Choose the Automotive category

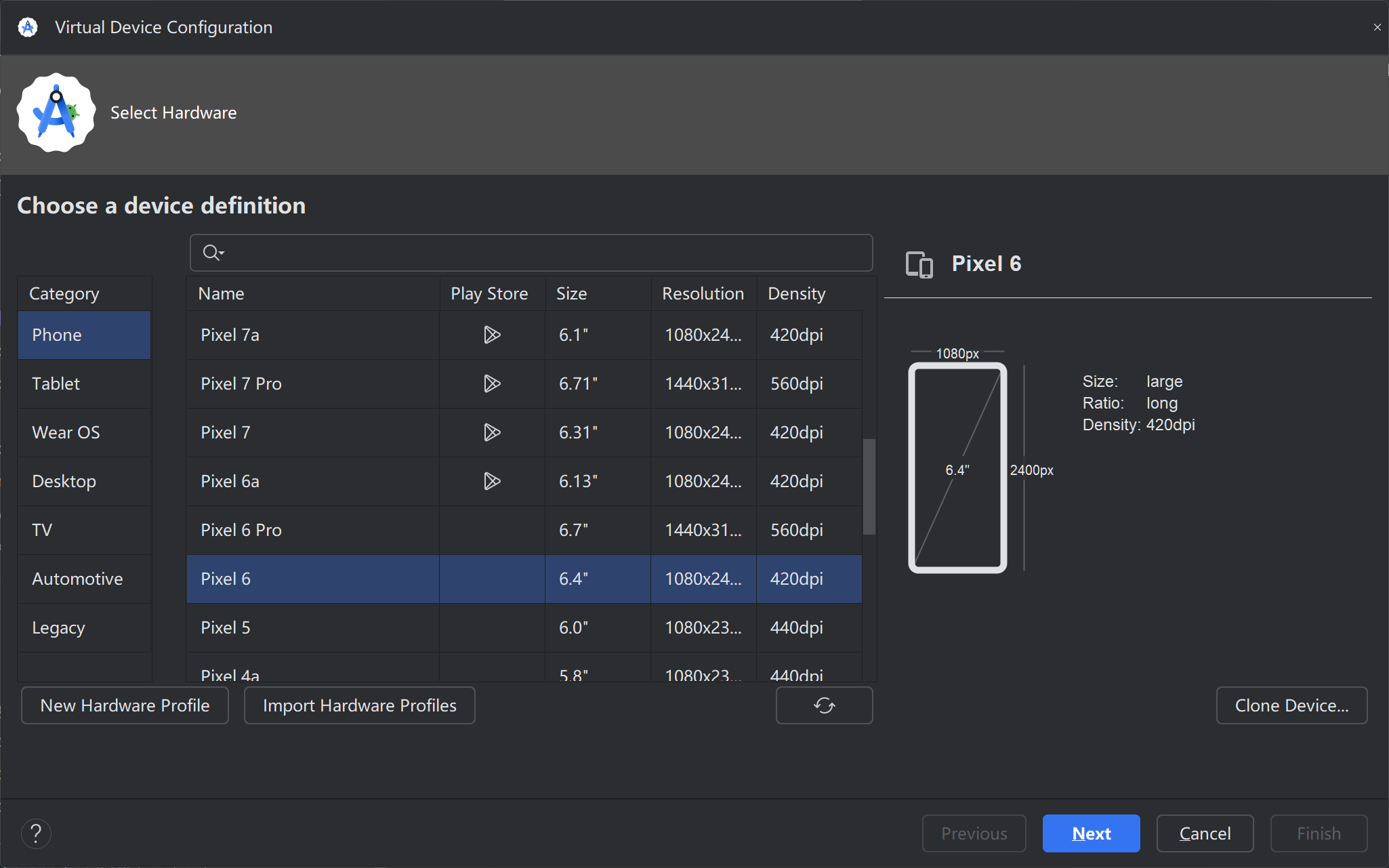coord(84,579)
